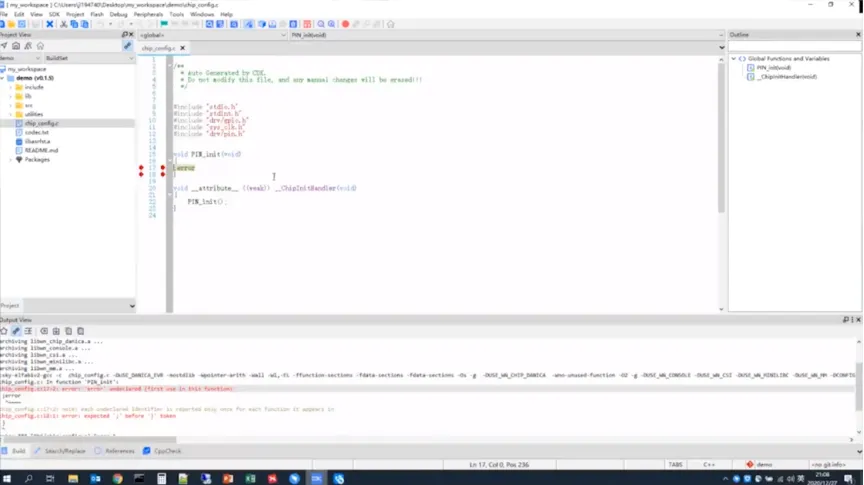Click the word-wrap lines icon in Output View
Screen dimensions: 864x485
pyautogui.click(x=28, y=331)
